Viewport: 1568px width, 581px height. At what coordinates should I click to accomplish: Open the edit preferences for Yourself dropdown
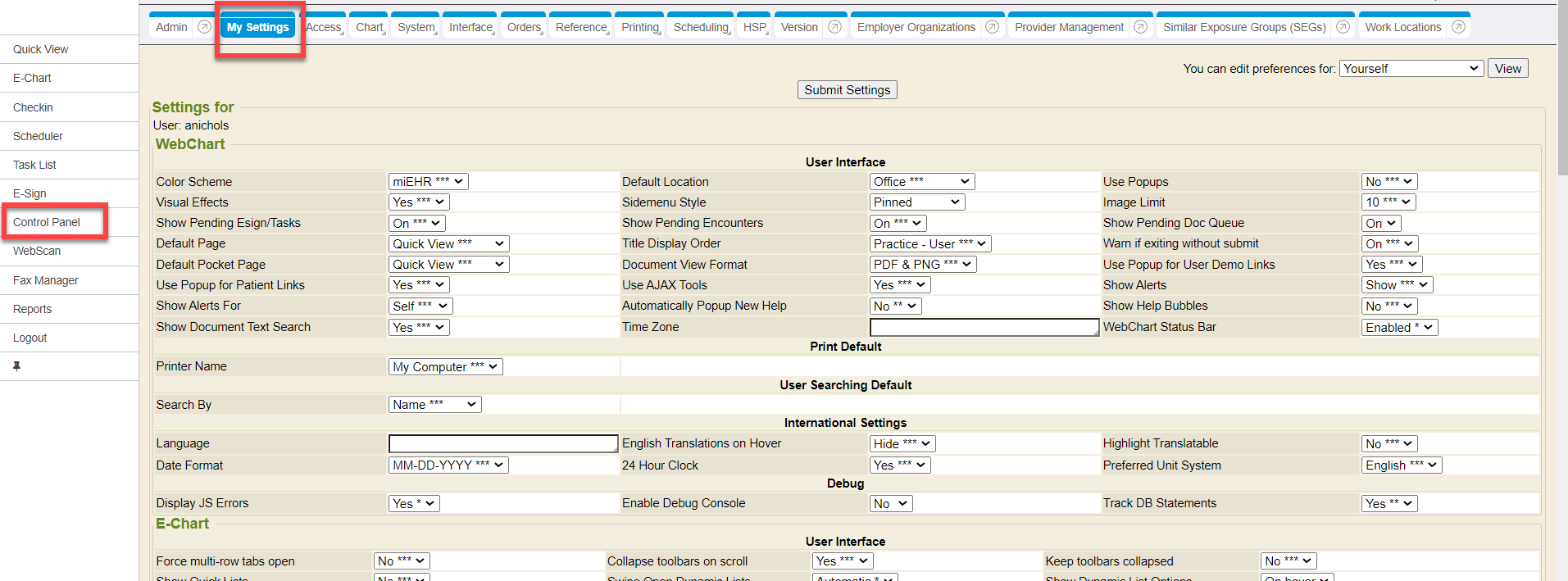(1411, 69)
